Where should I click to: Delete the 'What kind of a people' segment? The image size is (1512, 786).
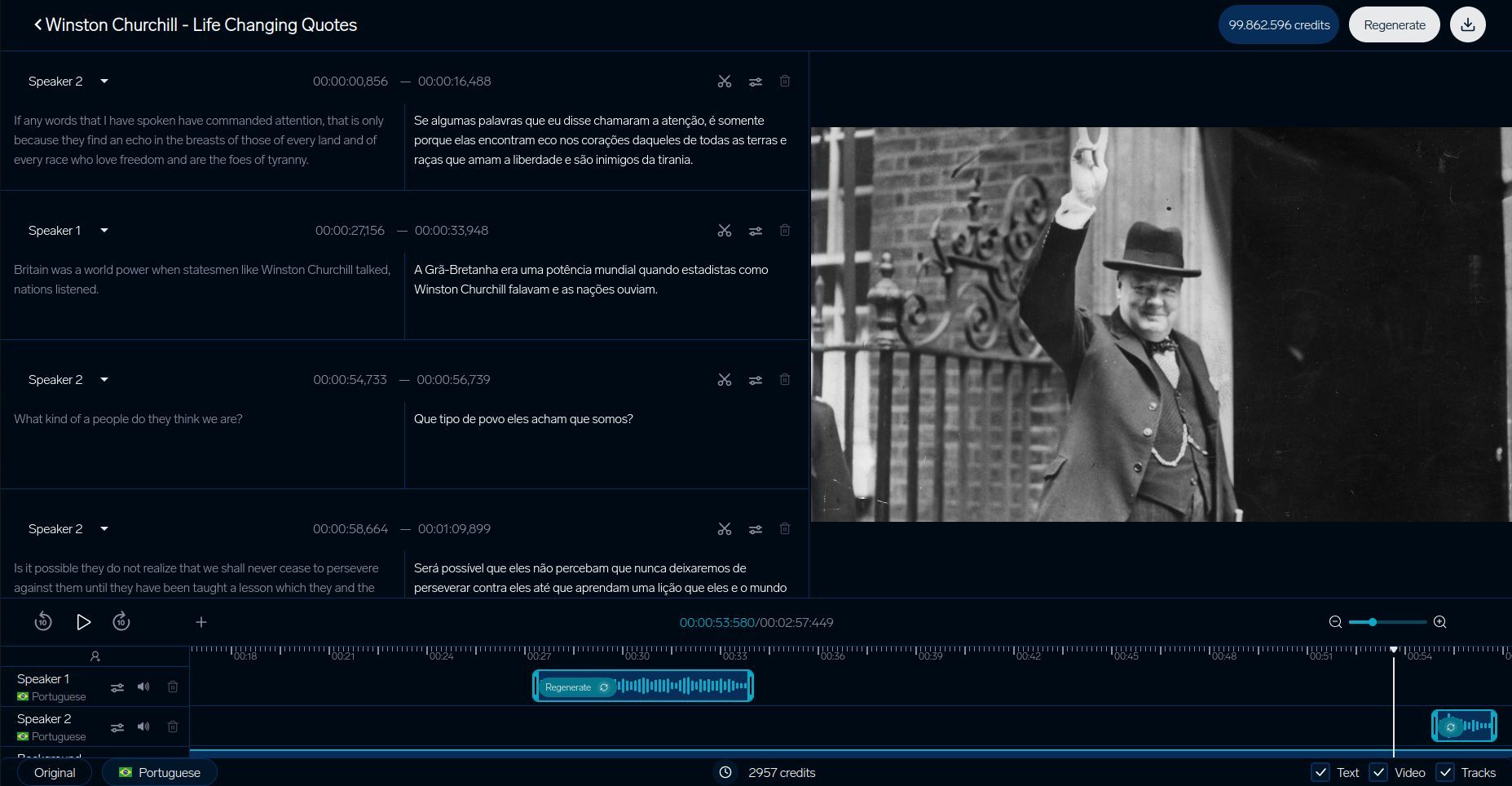point(784,379)
